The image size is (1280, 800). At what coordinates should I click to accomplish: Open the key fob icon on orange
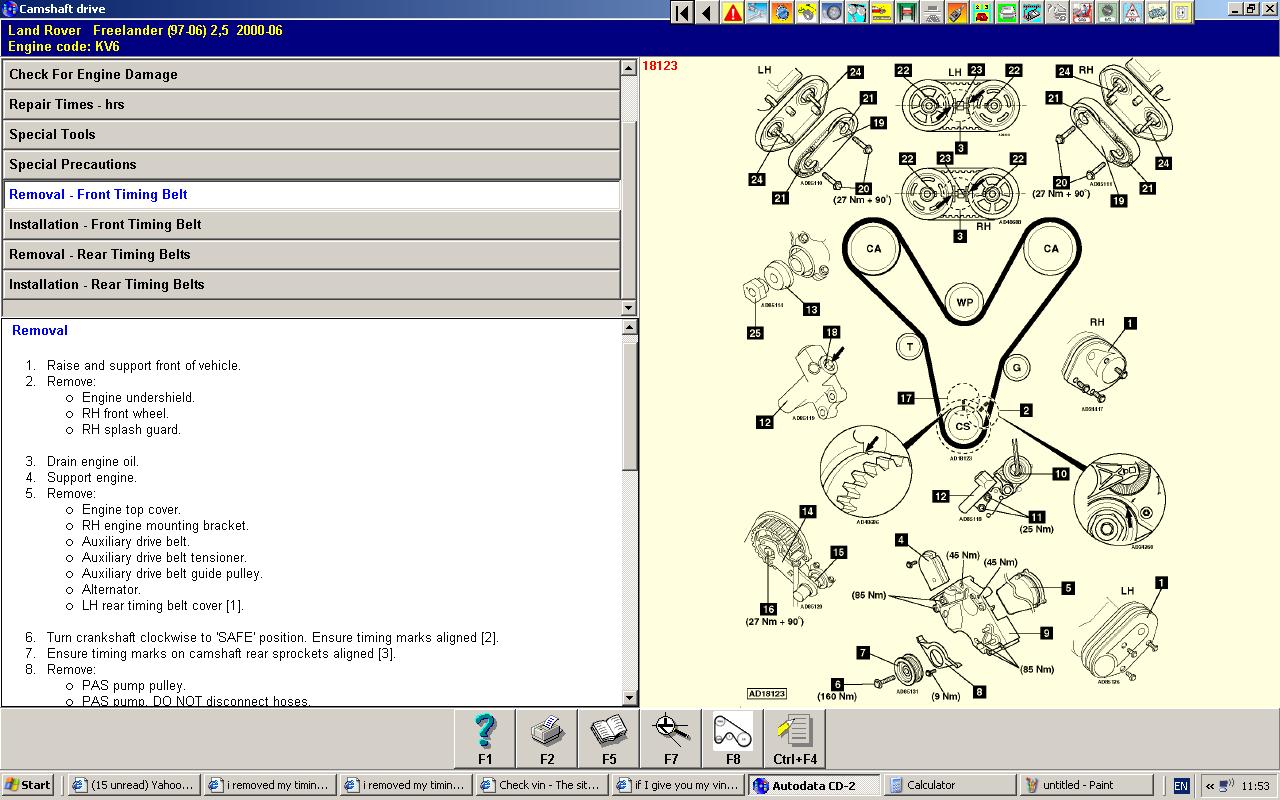[956, 13]
